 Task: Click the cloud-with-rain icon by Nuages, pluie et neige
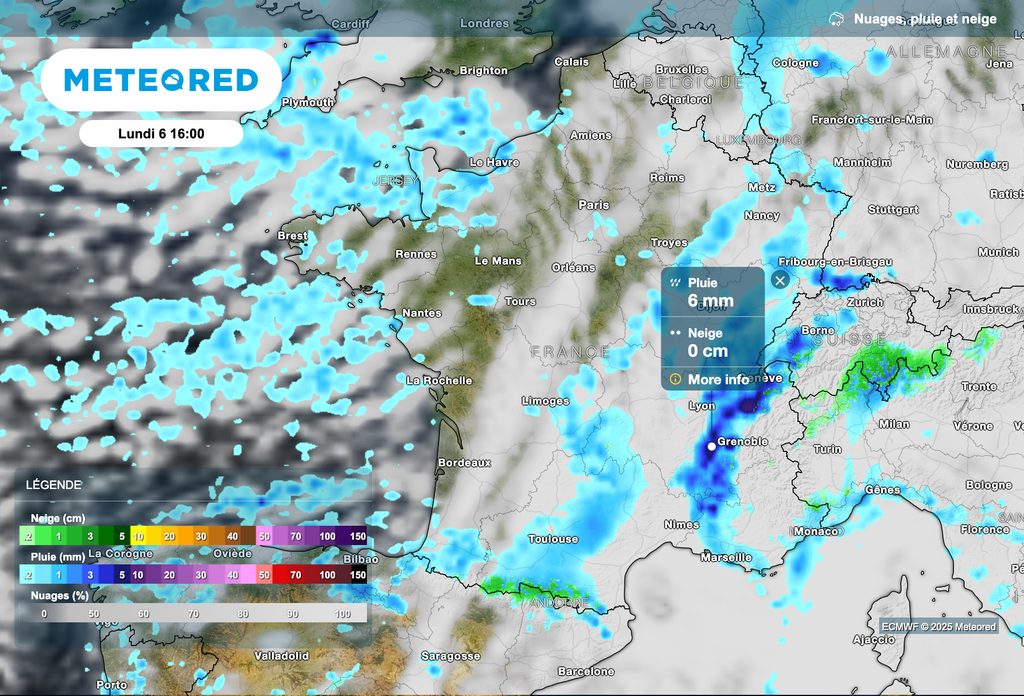[x=836, y=18]
